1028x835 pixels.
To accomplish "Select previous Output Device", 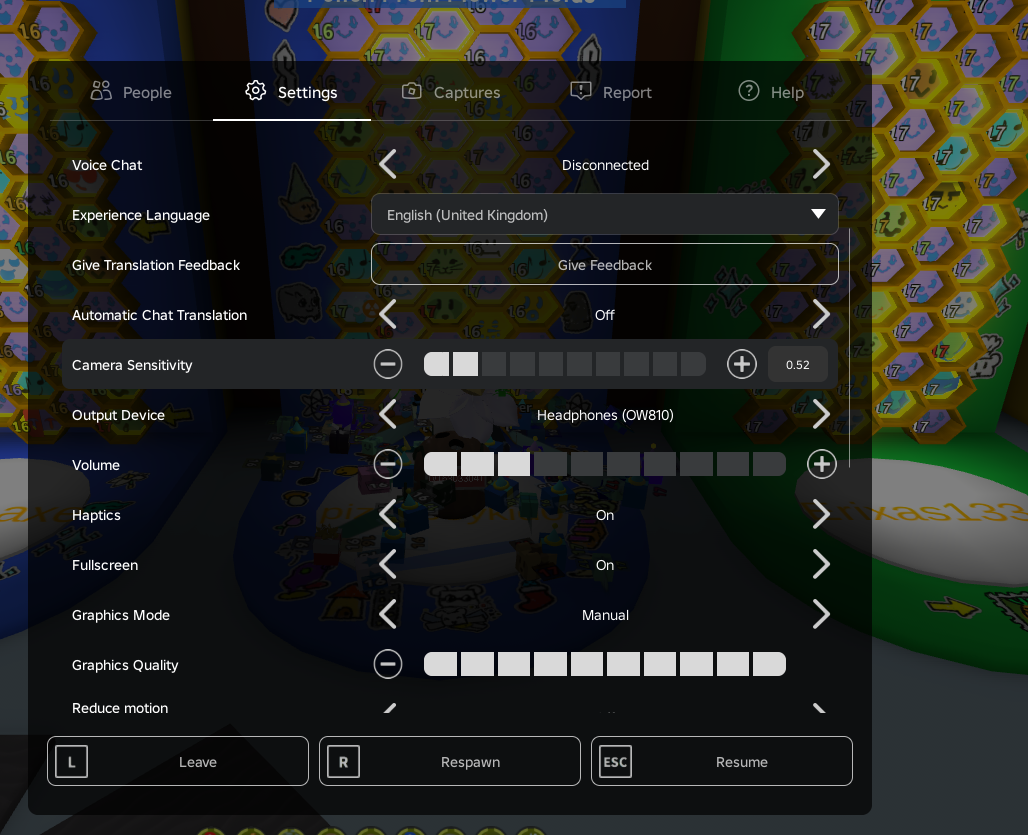I will [x=388, y=414].
